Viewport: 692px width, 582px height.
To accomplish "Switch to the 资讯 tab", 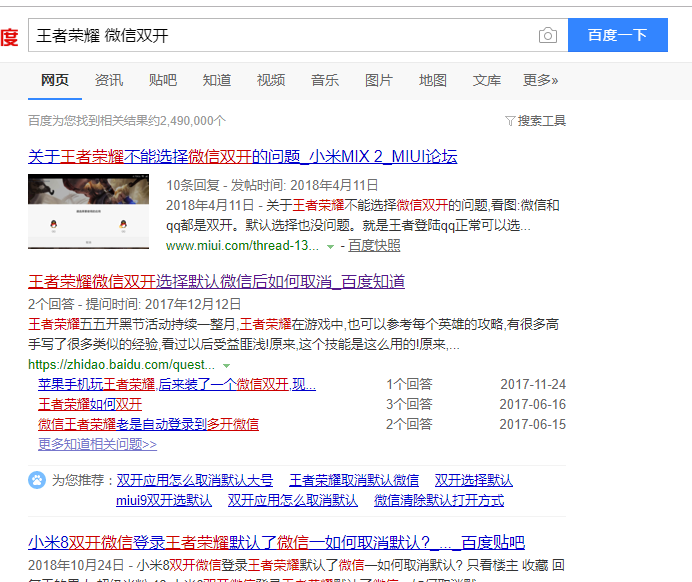I will click(109, 80).
